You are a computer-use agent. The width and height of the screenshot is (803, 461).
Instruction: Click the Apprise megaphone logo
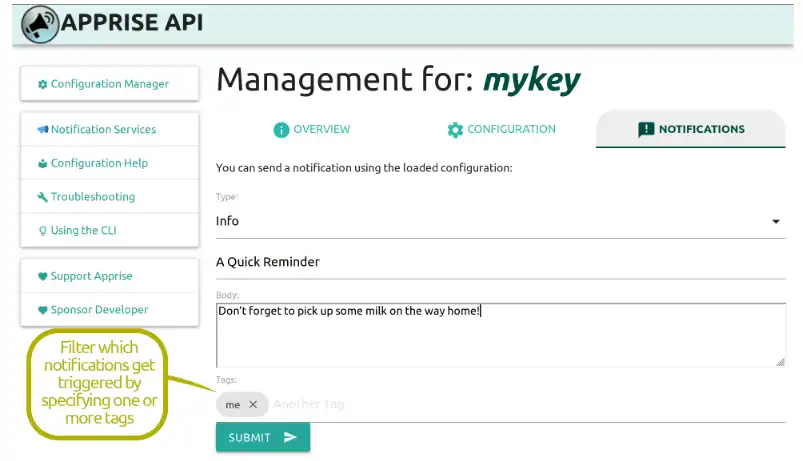tap(39, 24)
